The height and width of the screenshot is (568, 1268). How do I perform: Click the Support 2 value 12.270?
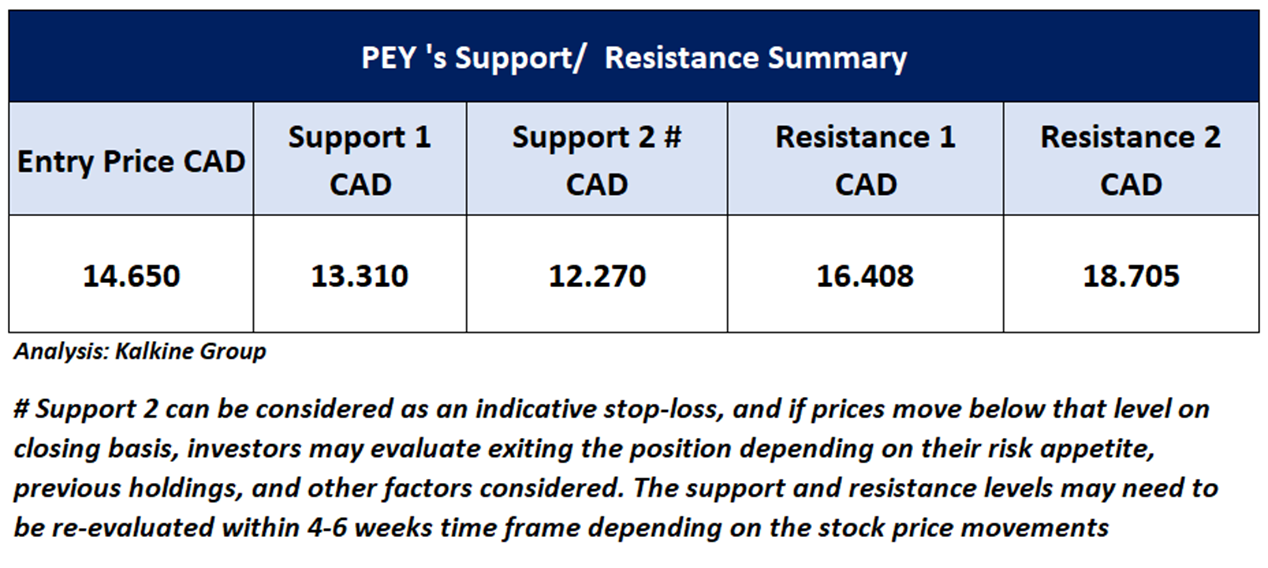tap(596, 275)
